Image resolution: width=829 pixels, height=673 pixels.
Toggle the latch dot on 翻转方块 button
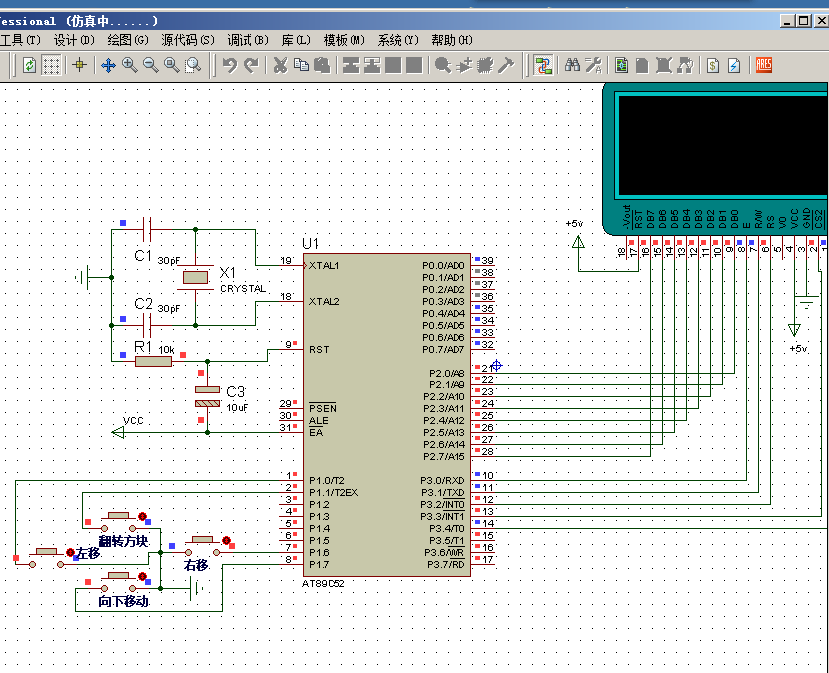(142, 517)
